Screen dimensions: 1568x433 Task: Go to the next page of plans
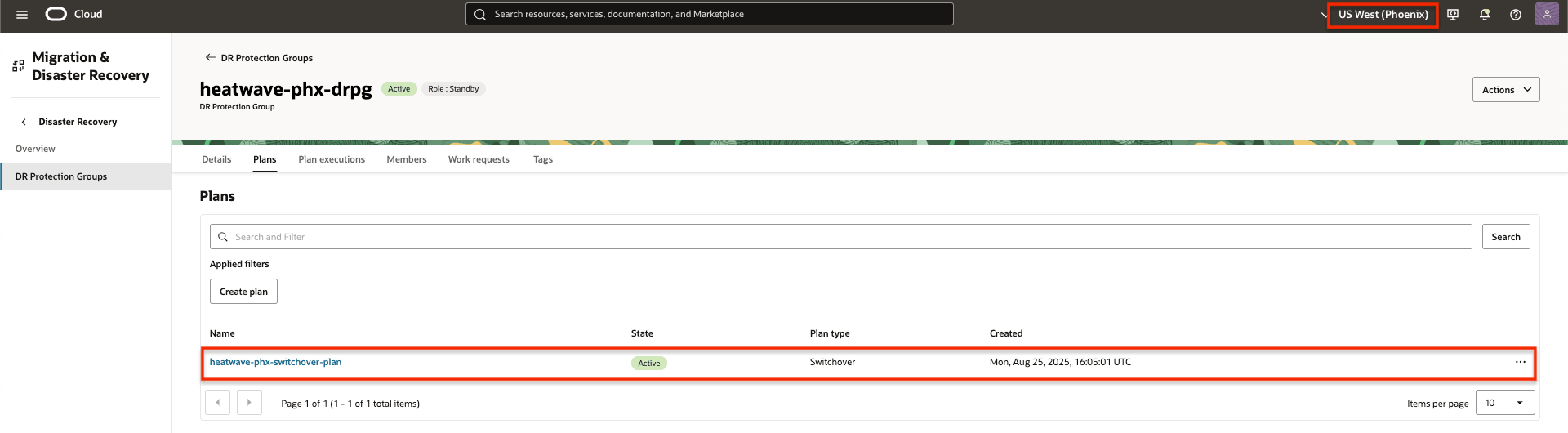(249, 403)
